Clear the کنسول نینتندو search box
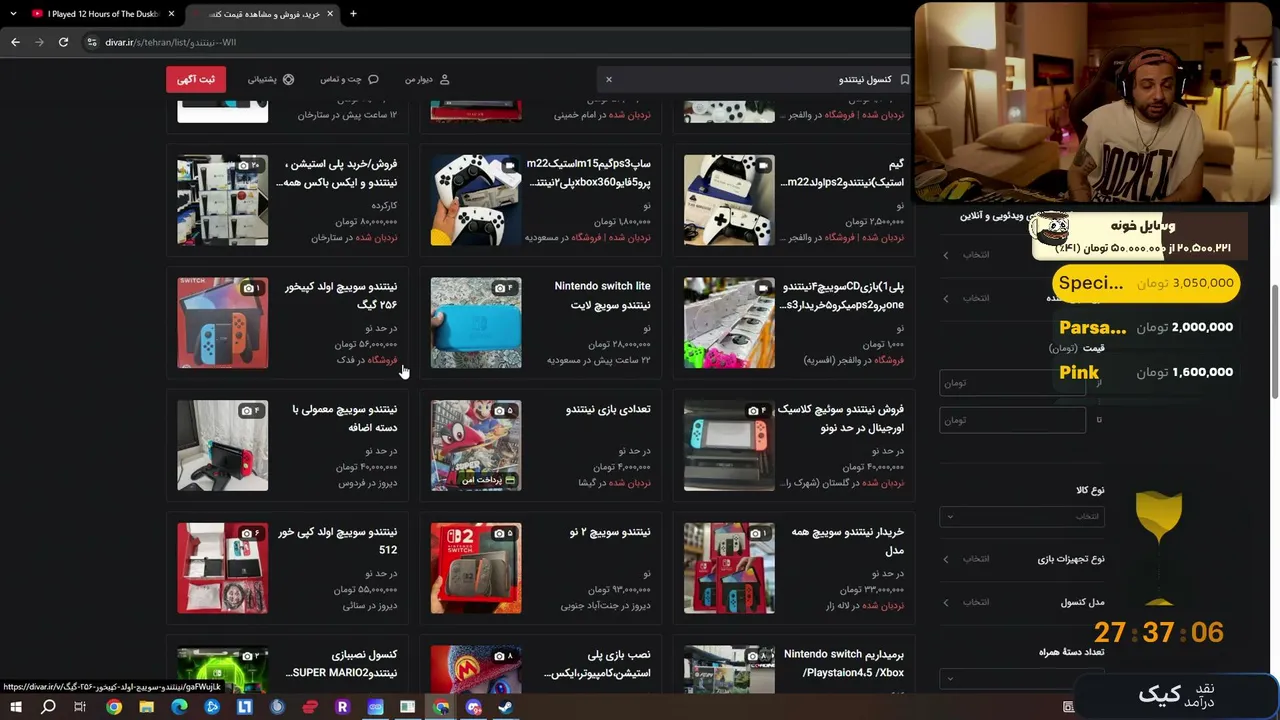The image size is (1280, 720). [x=608, y=79]
